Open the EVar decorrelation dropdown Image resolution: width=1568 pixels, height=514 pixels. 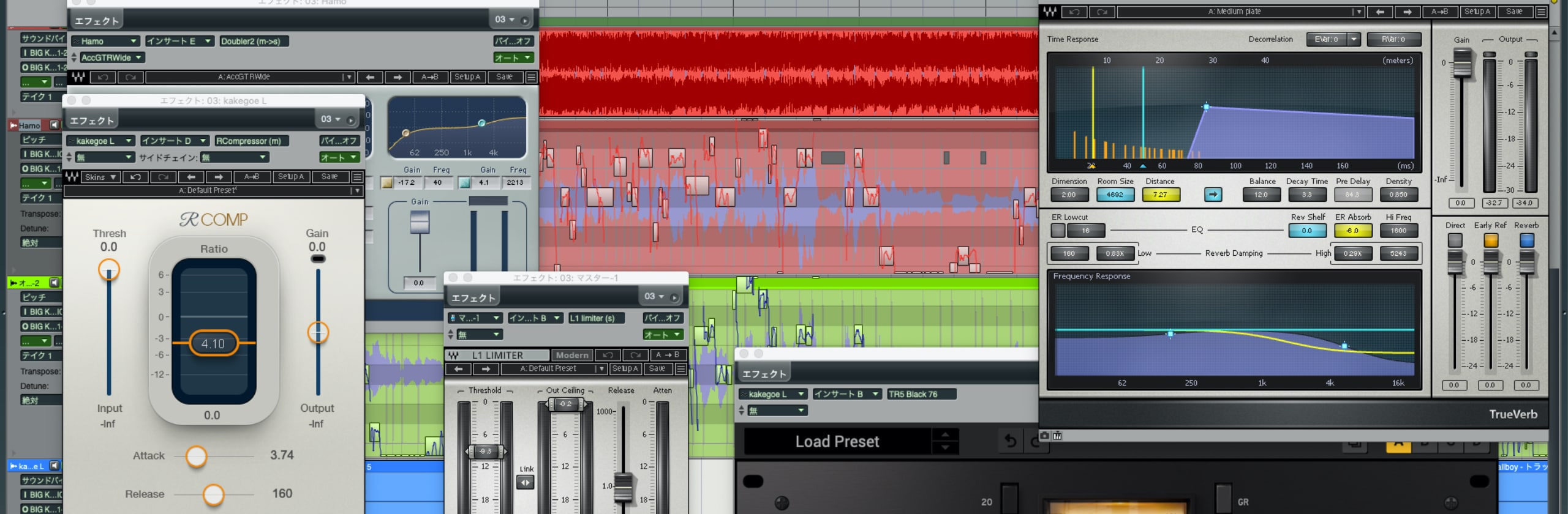point(1355,39)
